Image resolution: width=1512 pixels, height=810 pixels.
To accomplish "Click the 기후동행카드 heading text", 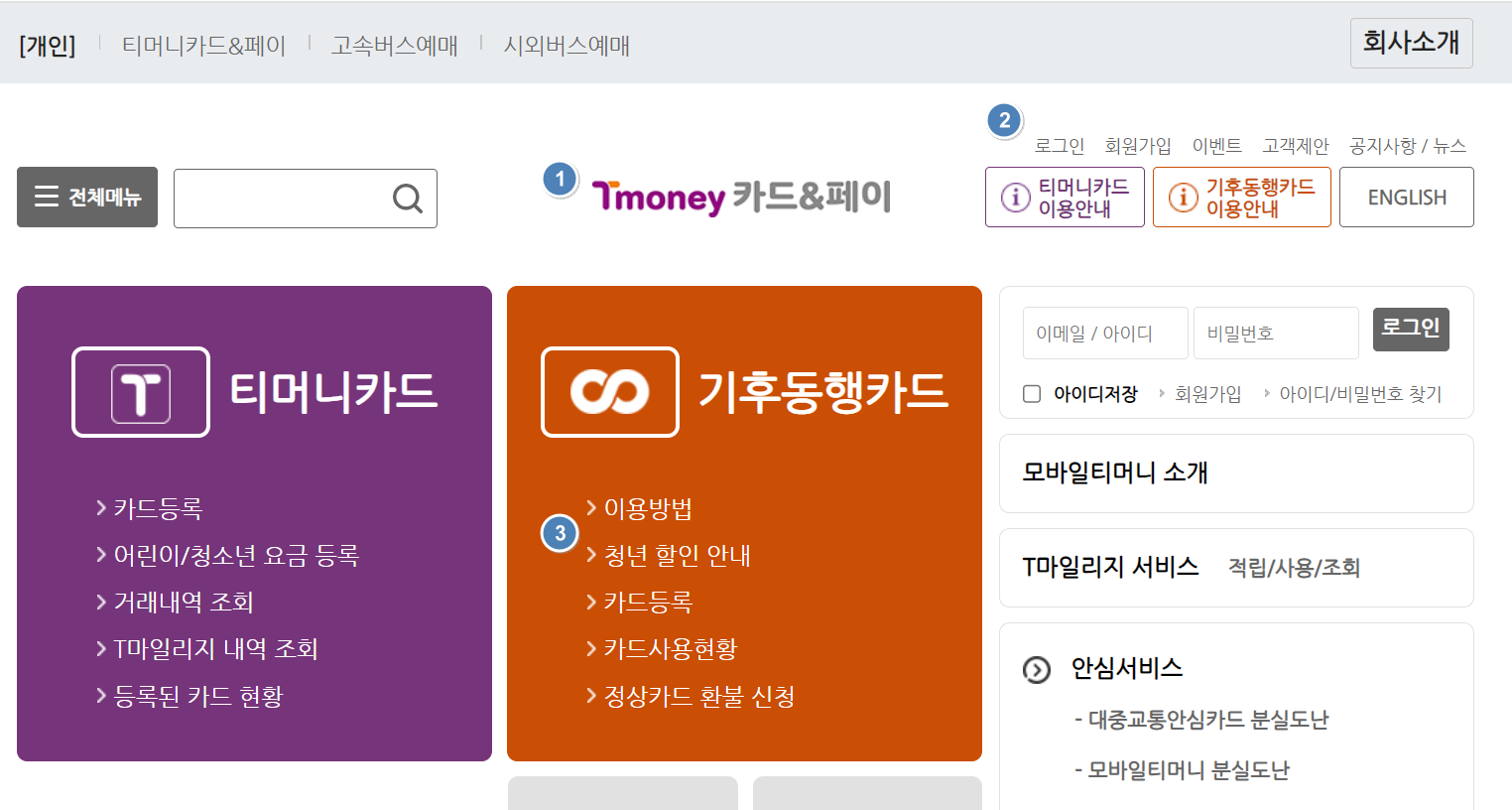I will (x=822, y=391).
